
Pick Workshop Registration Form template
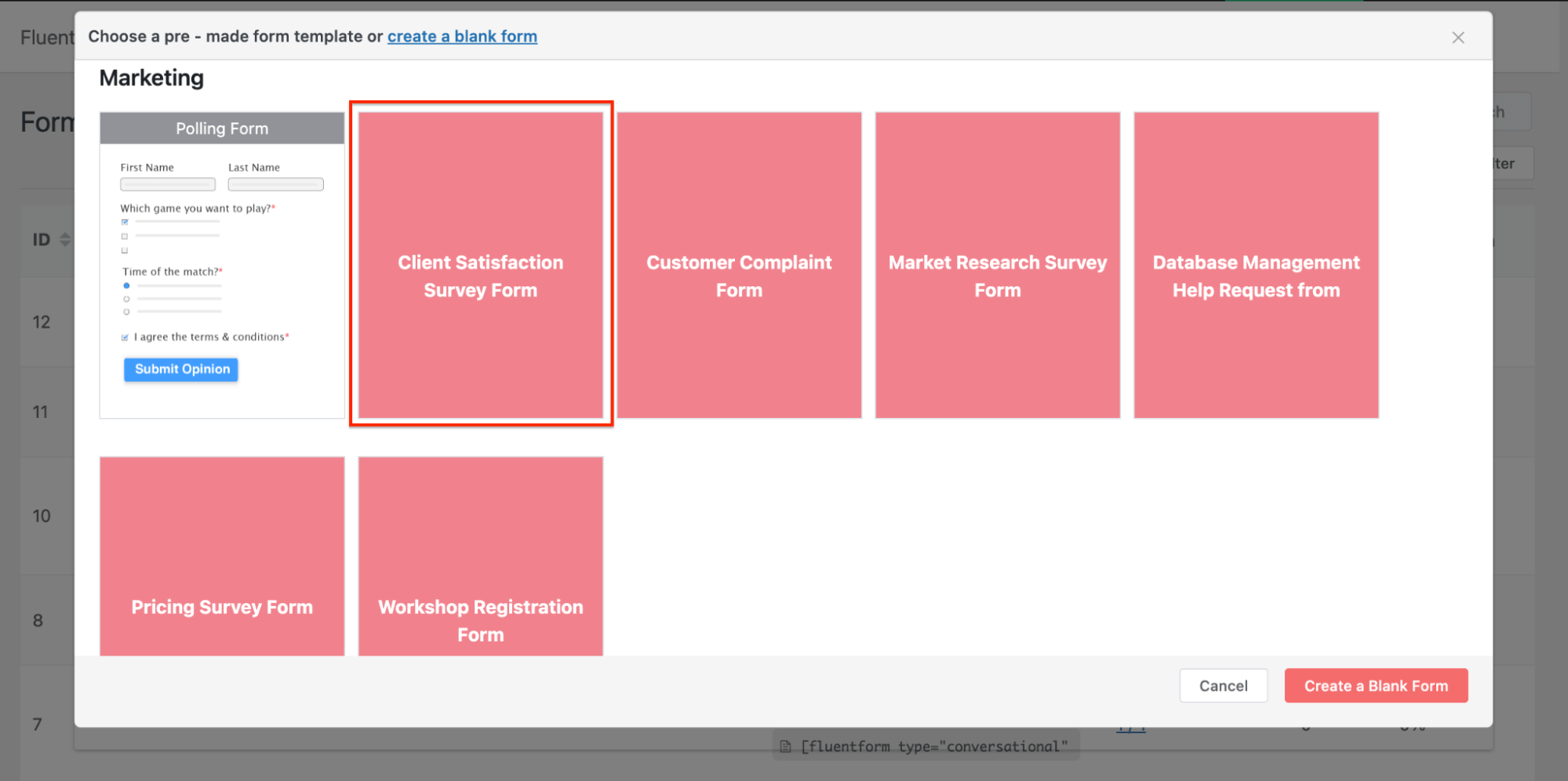coord(481,557)
